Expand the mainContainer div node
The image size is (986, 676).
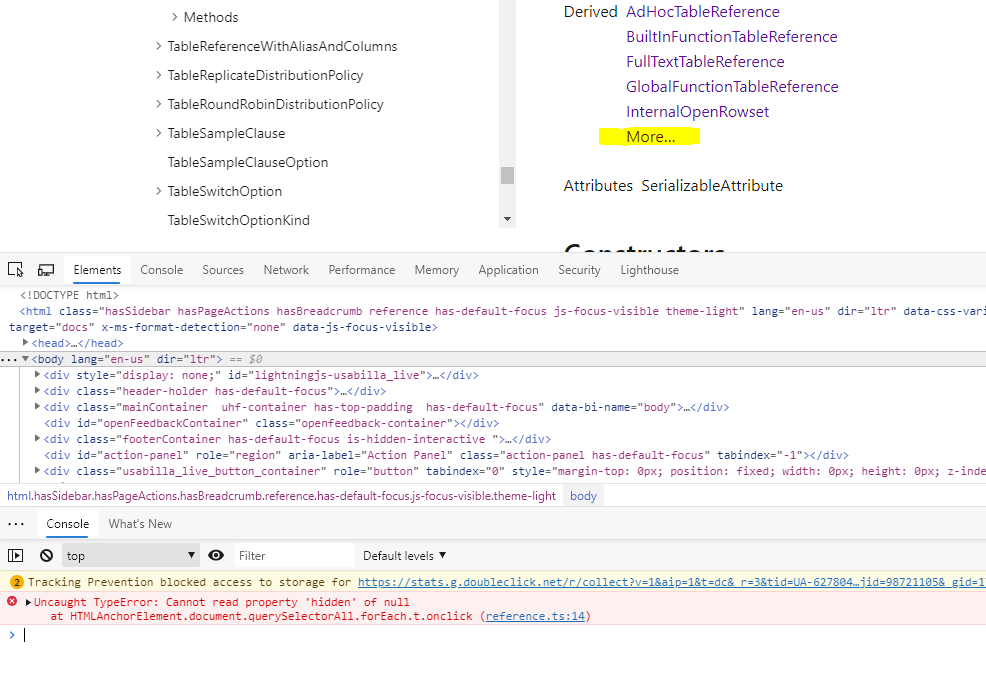37,407
